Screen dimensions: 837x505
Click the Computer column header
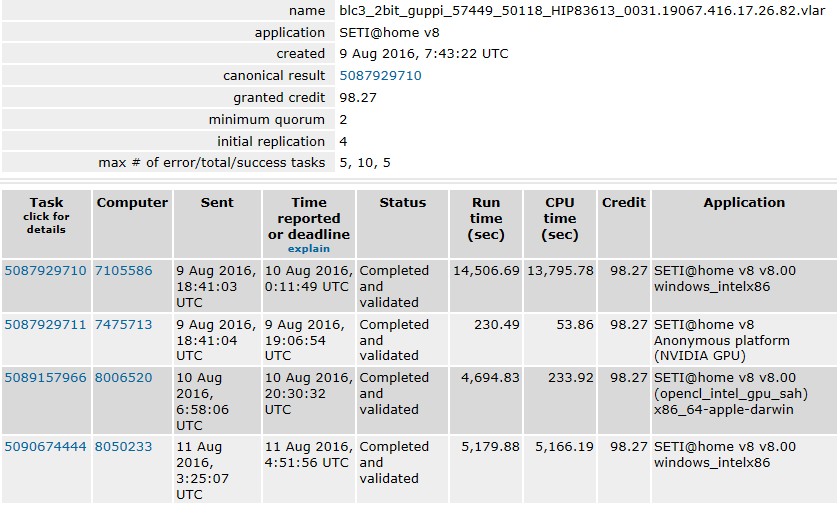(132, 203)
